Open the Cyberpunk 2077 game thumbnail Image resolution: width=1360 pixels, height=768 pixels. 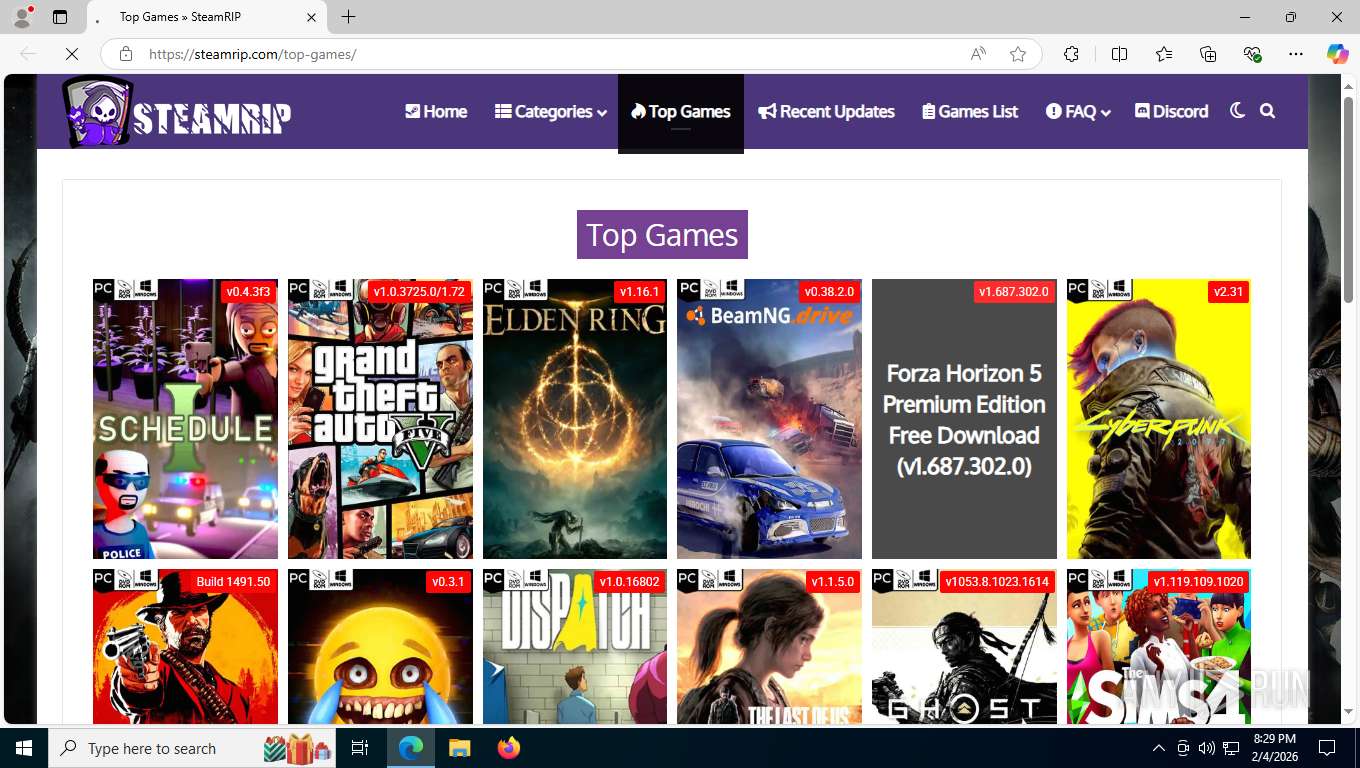tap(1159, 419)
